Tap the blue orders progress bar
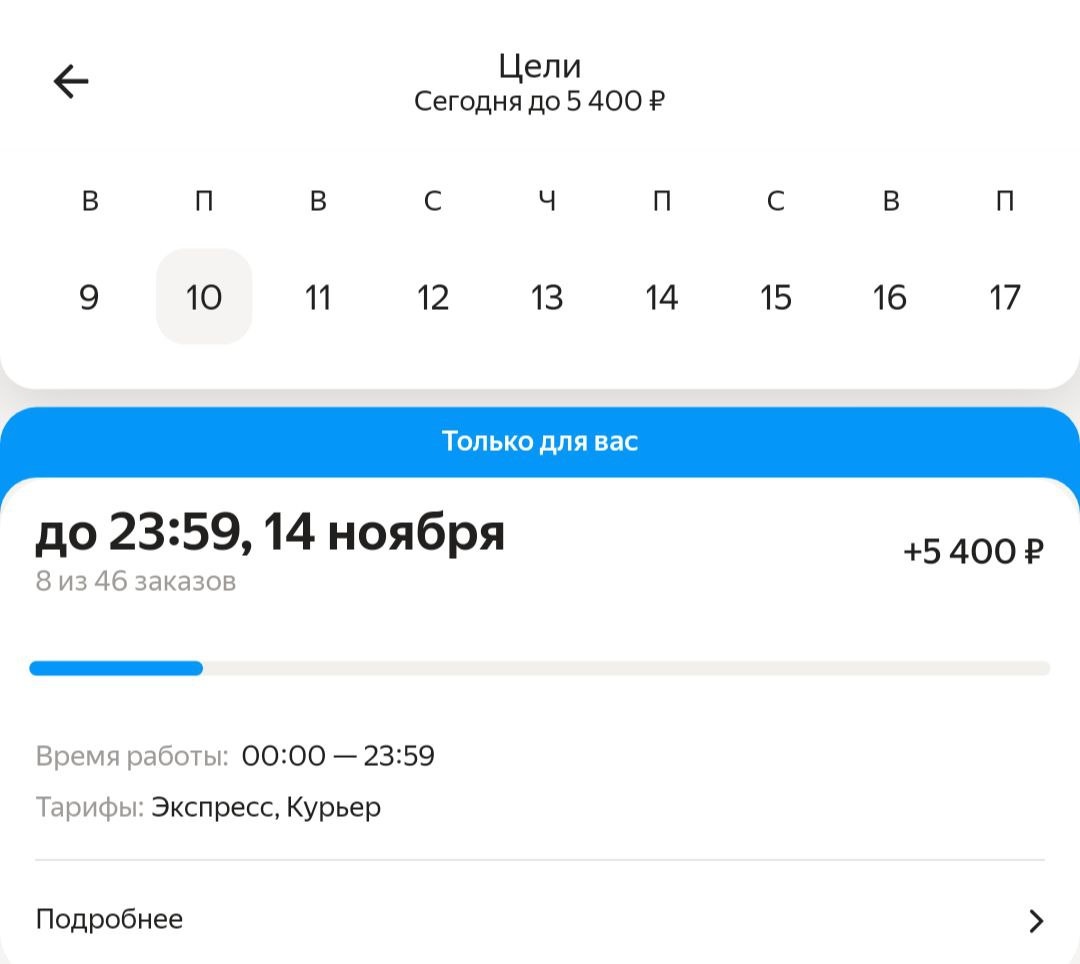Viewport: 1080px width, 964px height. click(x=117, y=667)
